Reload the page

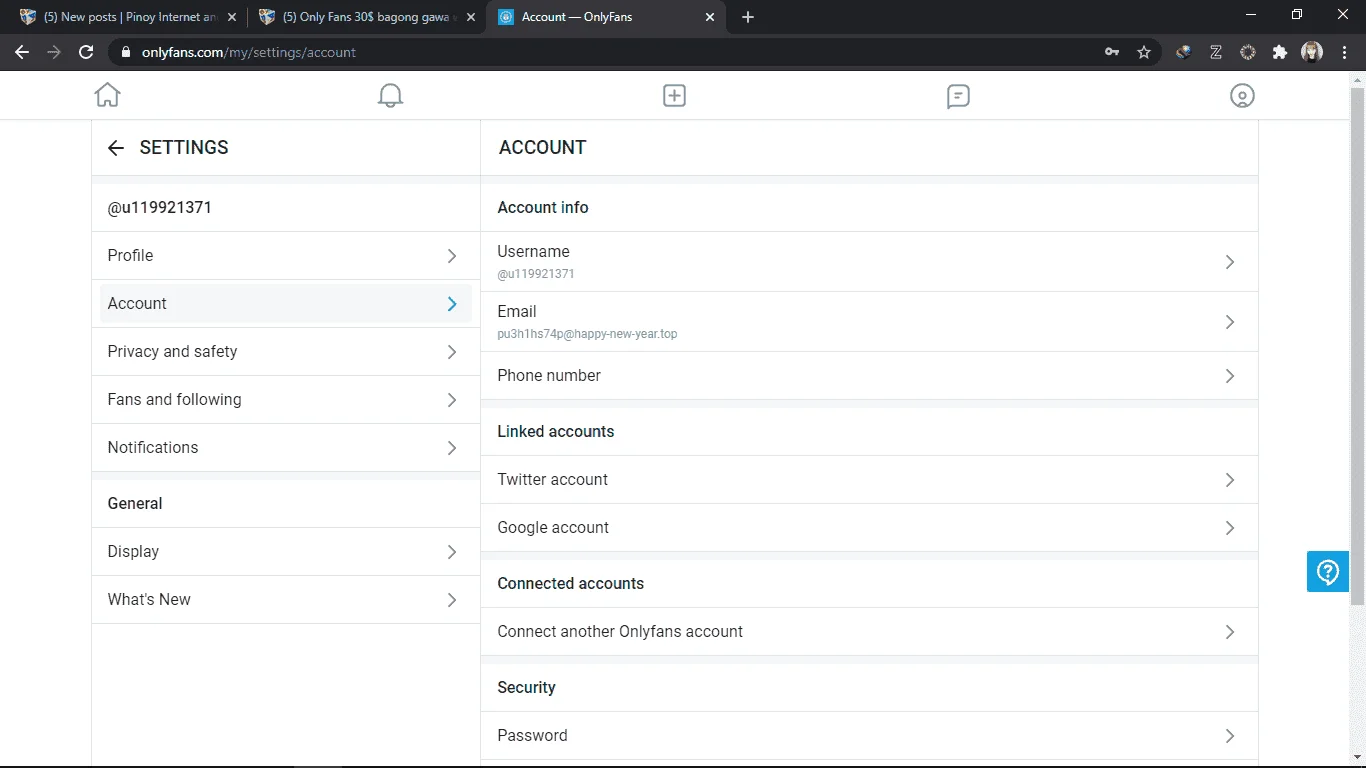[x=86, y=52]
